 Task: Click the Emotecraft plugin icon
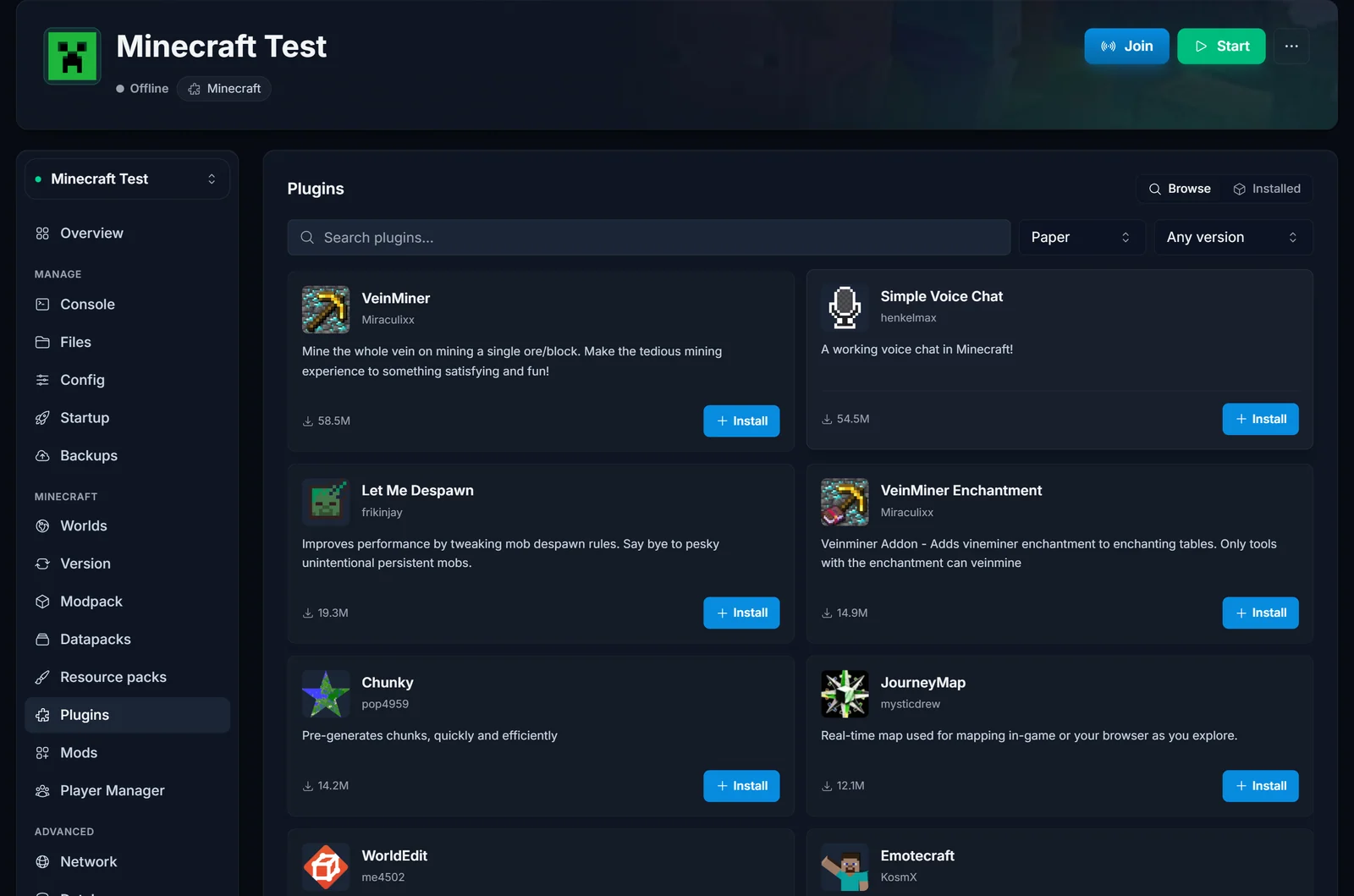point(845,867)
